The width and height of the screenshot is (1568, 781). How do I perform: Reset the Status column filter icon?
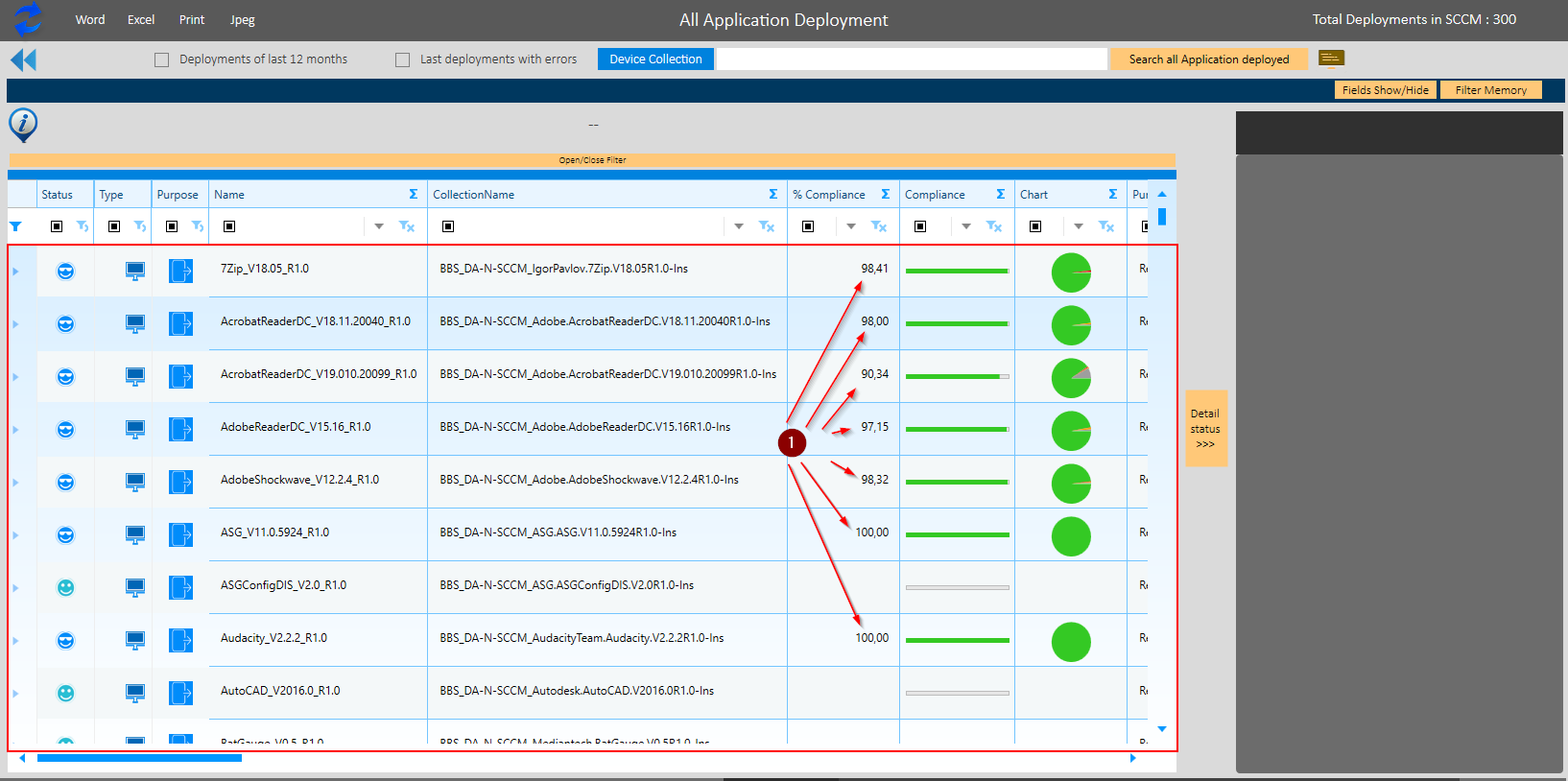83,226
